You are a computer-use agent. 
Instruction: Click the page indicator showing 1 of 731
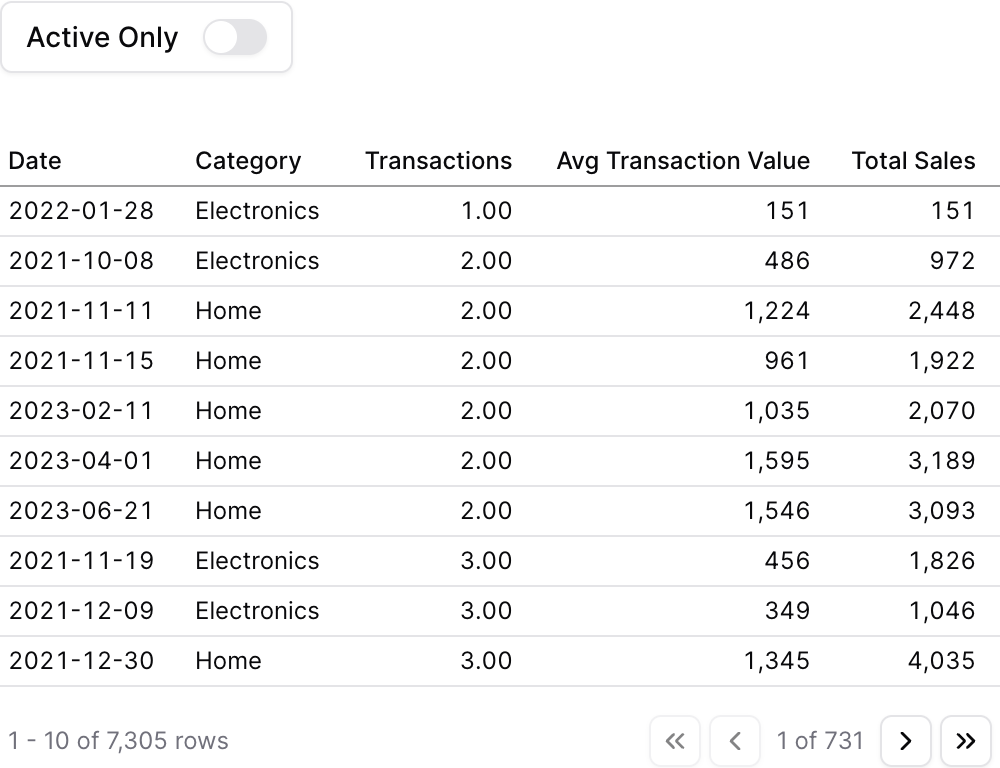pos(820,741)
